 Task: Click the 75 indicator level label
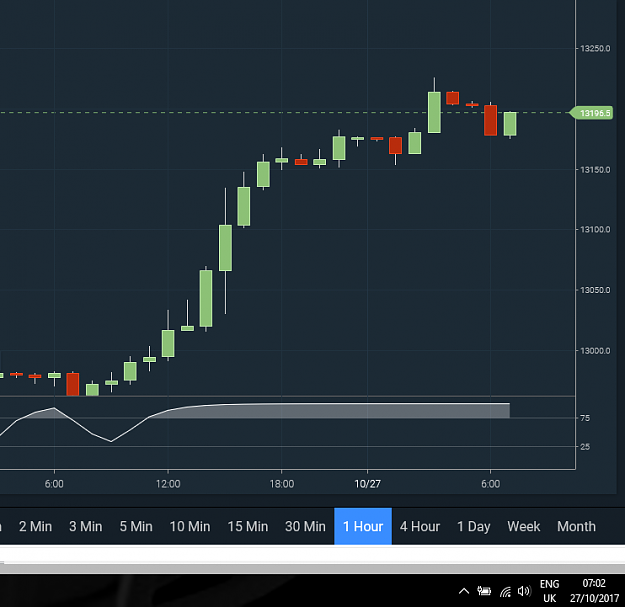(x=585, y=418)
